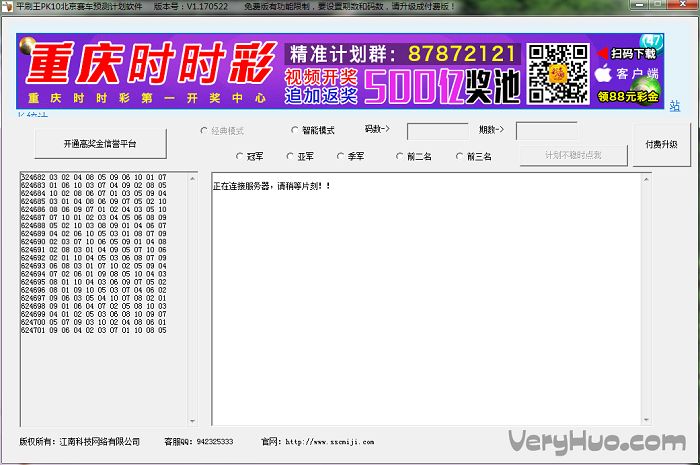Select draw row 624685
The height and width of the screenshot is (465, 700).
click(x=93, y=201)
